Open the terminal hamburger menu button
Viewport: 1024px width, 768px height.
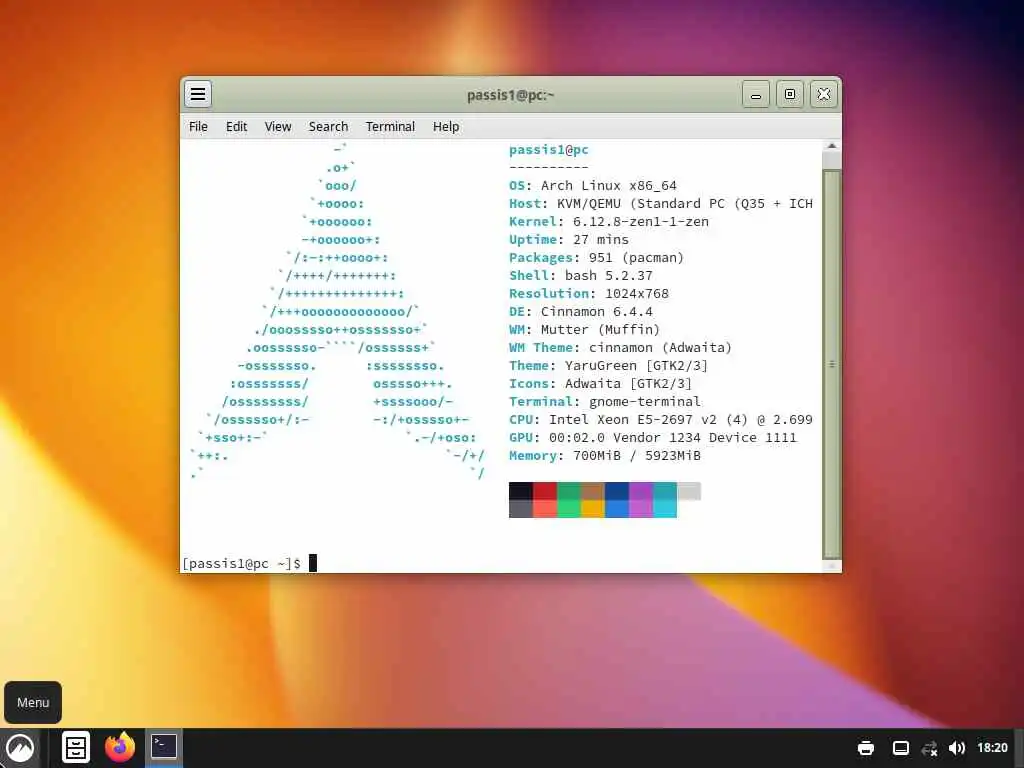click(198, 94)
